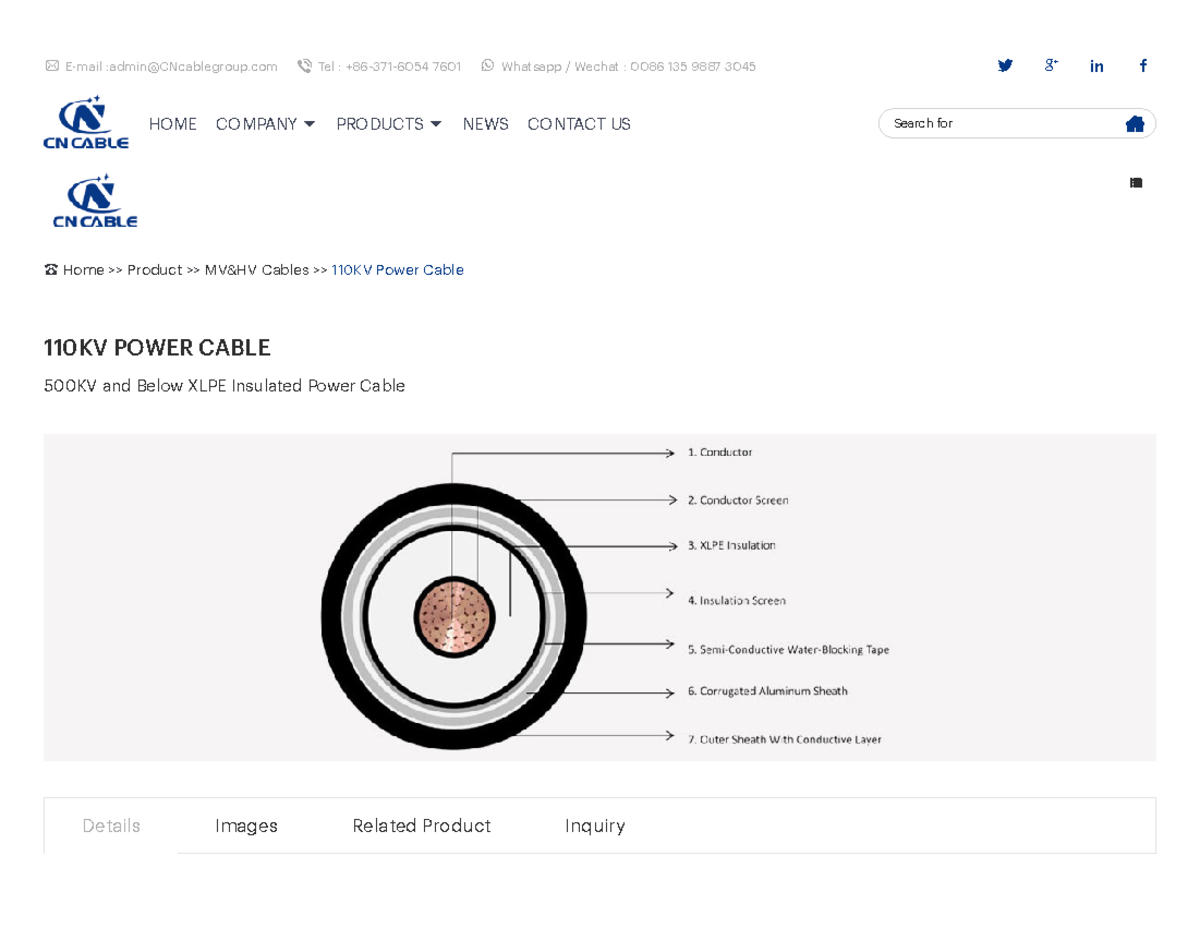Click the admin@CNcablegroup.com email address
Screen dimensions: 1200x928
(193, 66)
